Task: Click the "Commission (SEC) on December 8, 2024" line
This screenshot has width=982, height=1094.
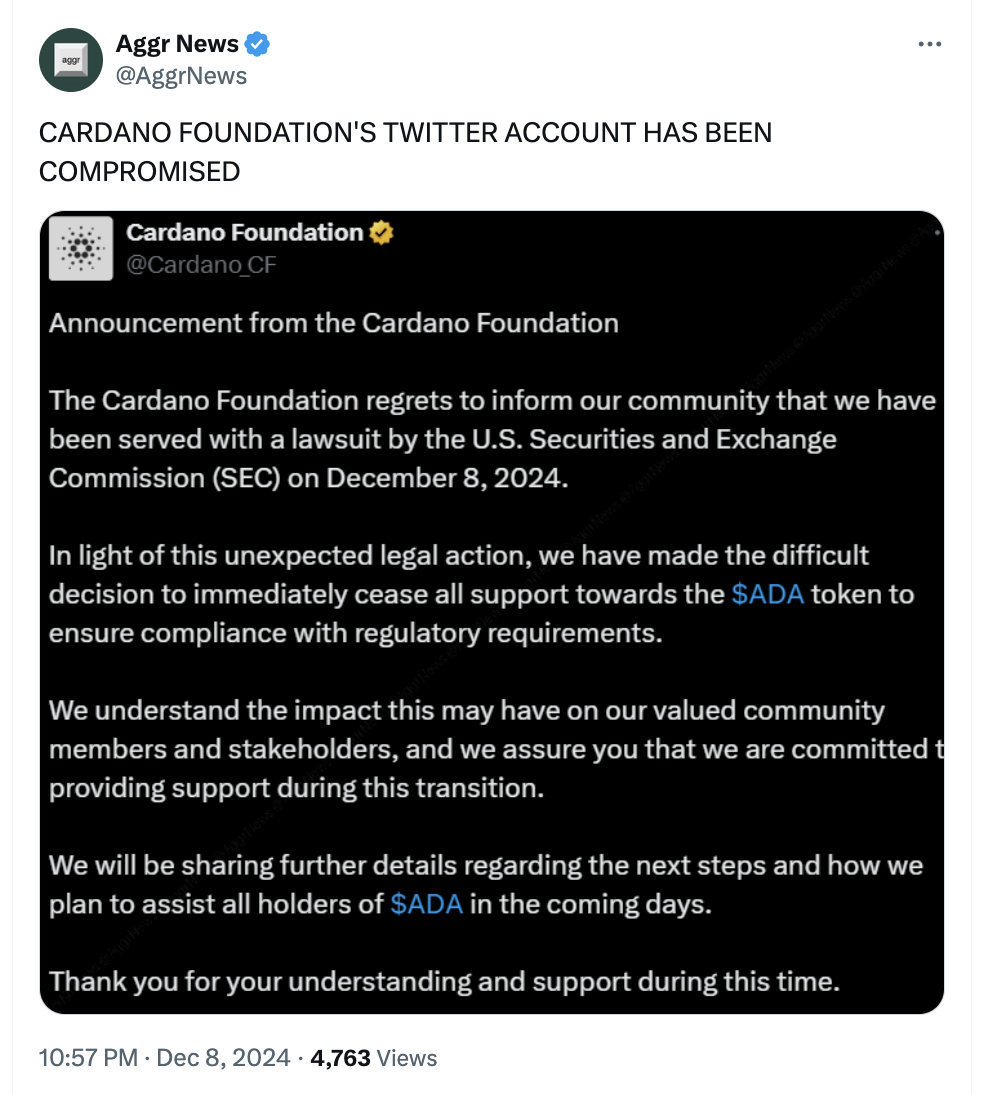Action: (x=308, y=478)
